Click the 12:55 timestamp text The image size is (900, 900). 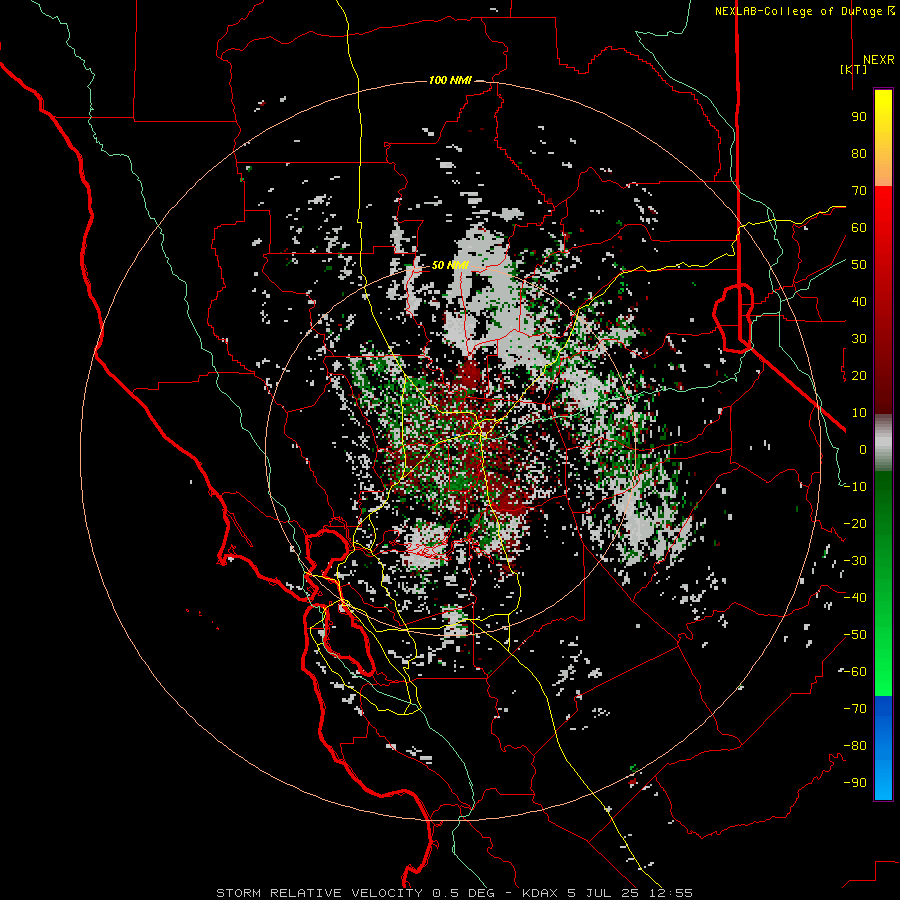point(671,893)
